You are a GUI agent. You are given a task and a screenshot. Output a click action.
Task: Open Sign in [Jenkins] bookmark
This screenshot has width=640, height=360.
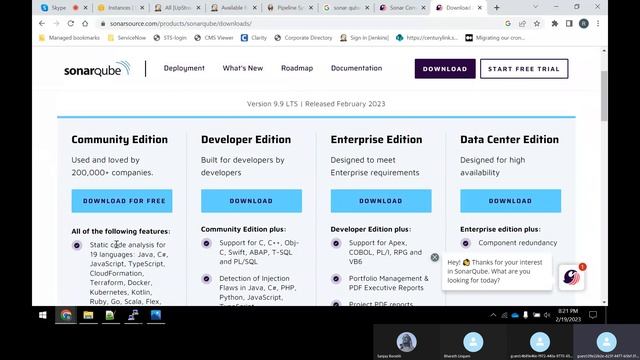click(364, 38)
